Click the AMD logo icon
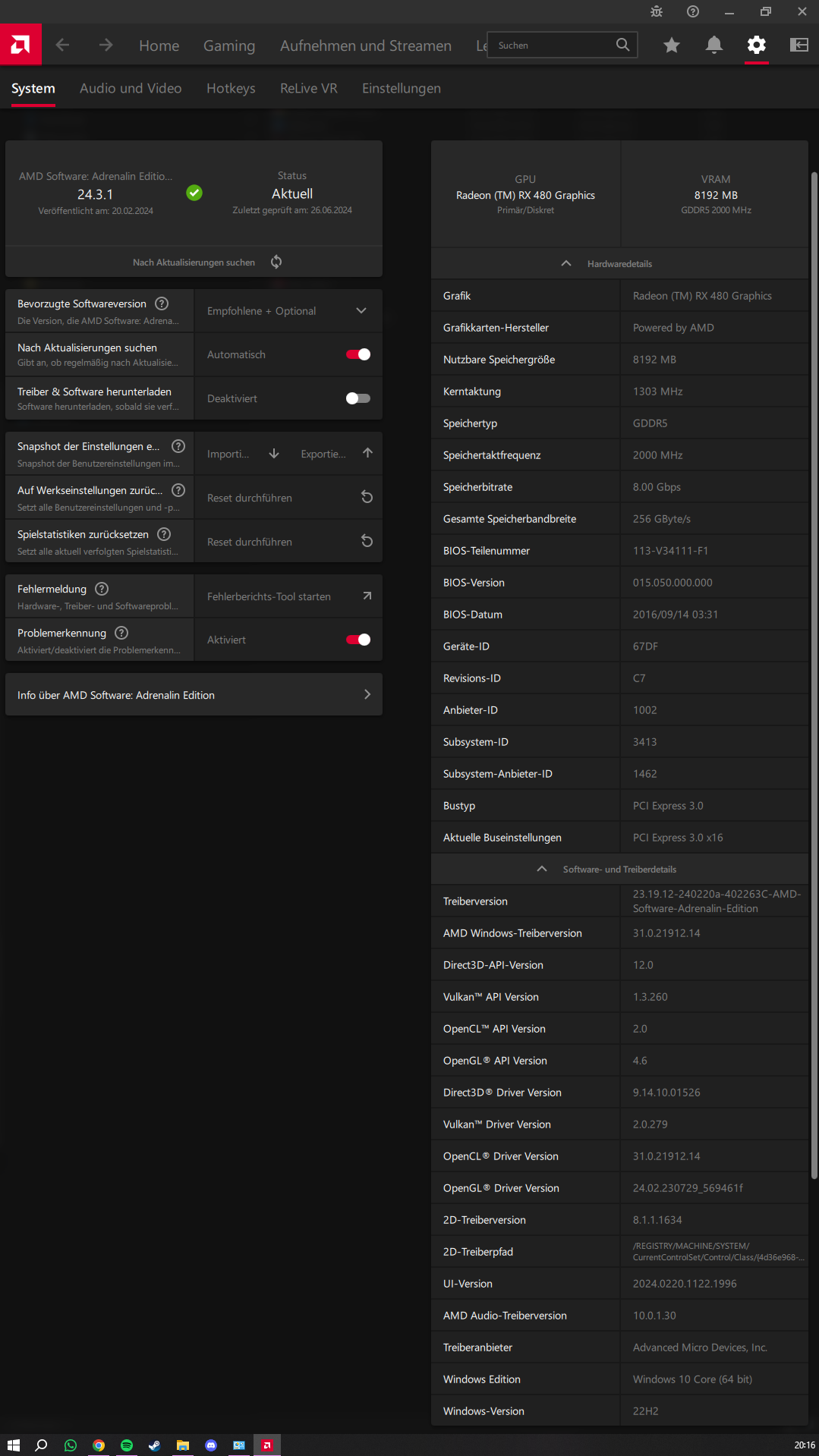 tap(20, 45)
